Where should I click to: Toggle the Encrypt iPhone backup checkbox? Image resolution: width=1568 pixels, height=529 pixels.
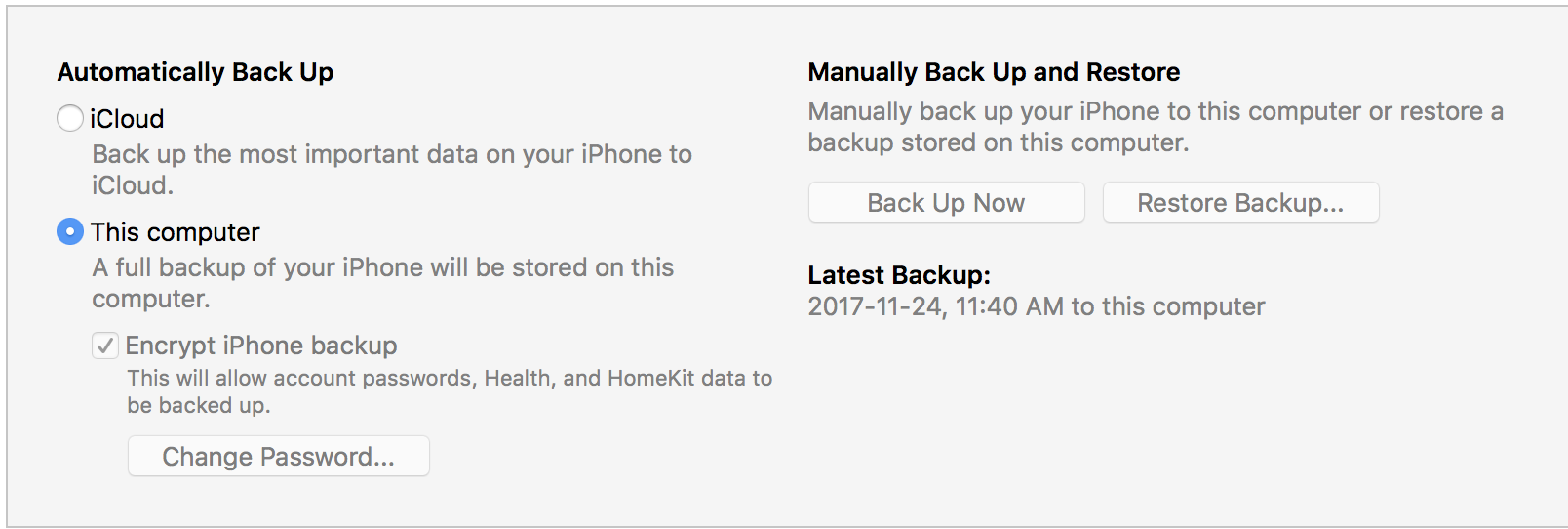[x=105, y=346]
